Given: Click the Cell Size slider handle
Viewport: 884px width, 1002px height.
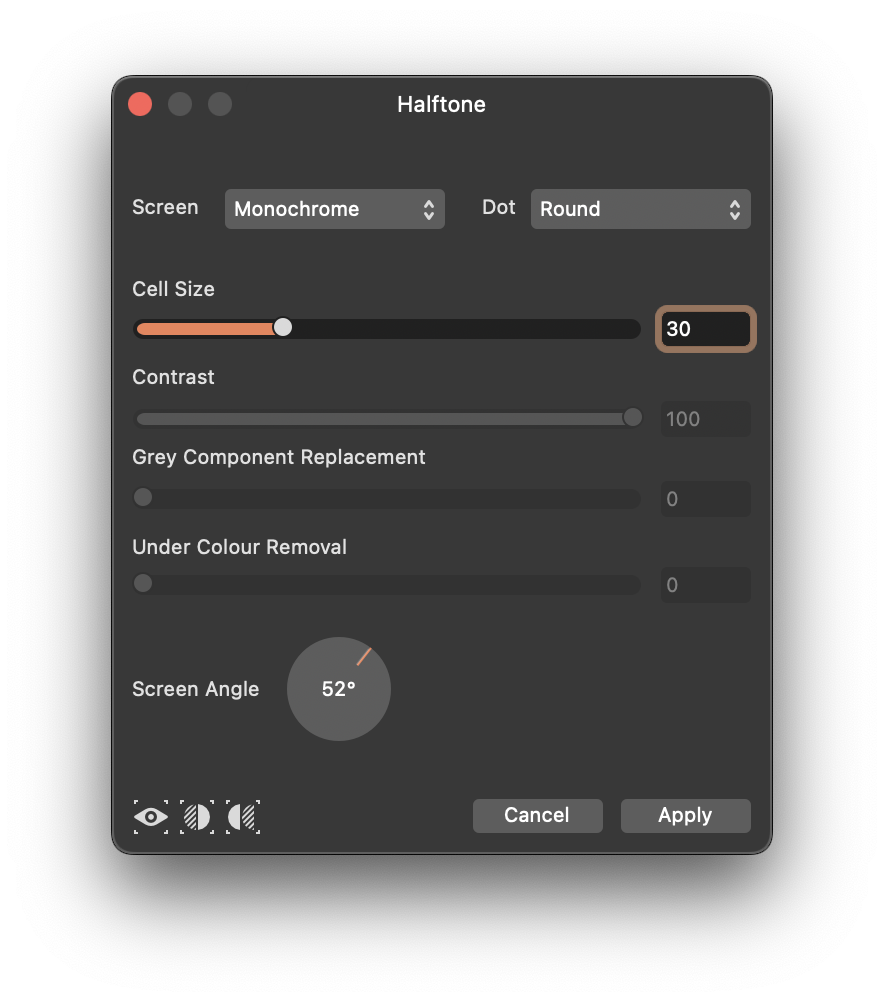Looking at the screenshot, I should [x=283, y=328].
